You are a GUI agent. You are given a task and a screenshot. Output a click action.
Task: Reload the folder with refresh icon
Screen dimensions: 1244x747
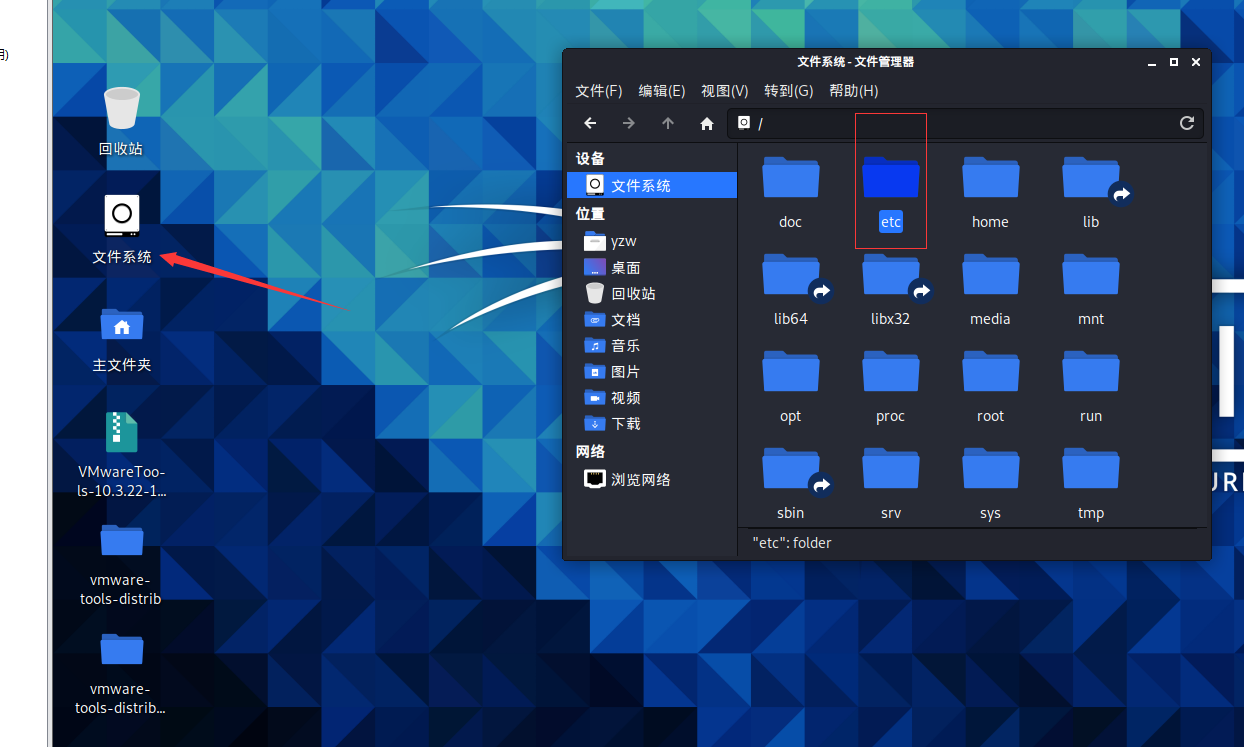[x=1187, y=123]
